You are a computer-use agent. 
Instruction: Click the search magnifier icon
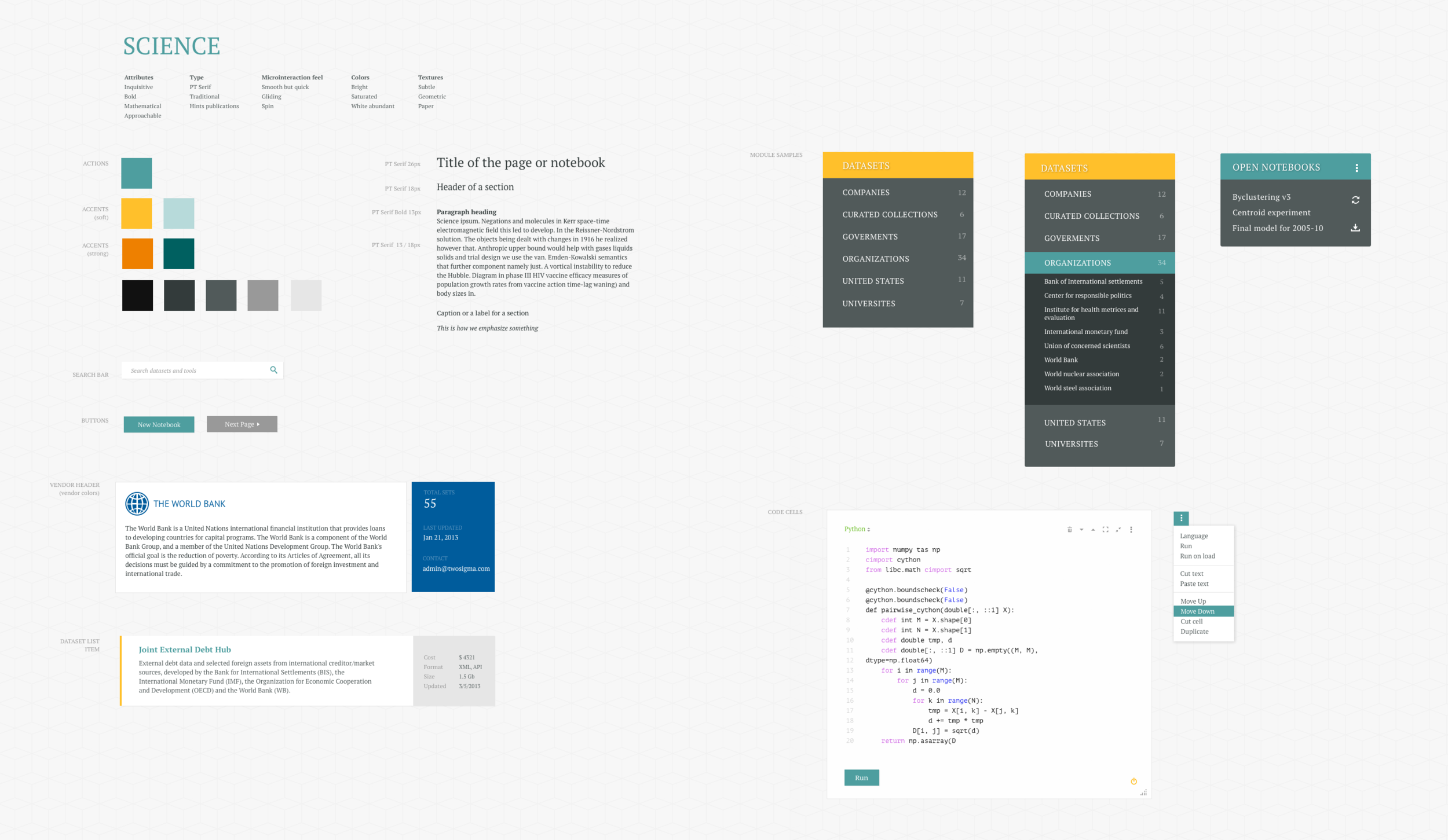274,370
